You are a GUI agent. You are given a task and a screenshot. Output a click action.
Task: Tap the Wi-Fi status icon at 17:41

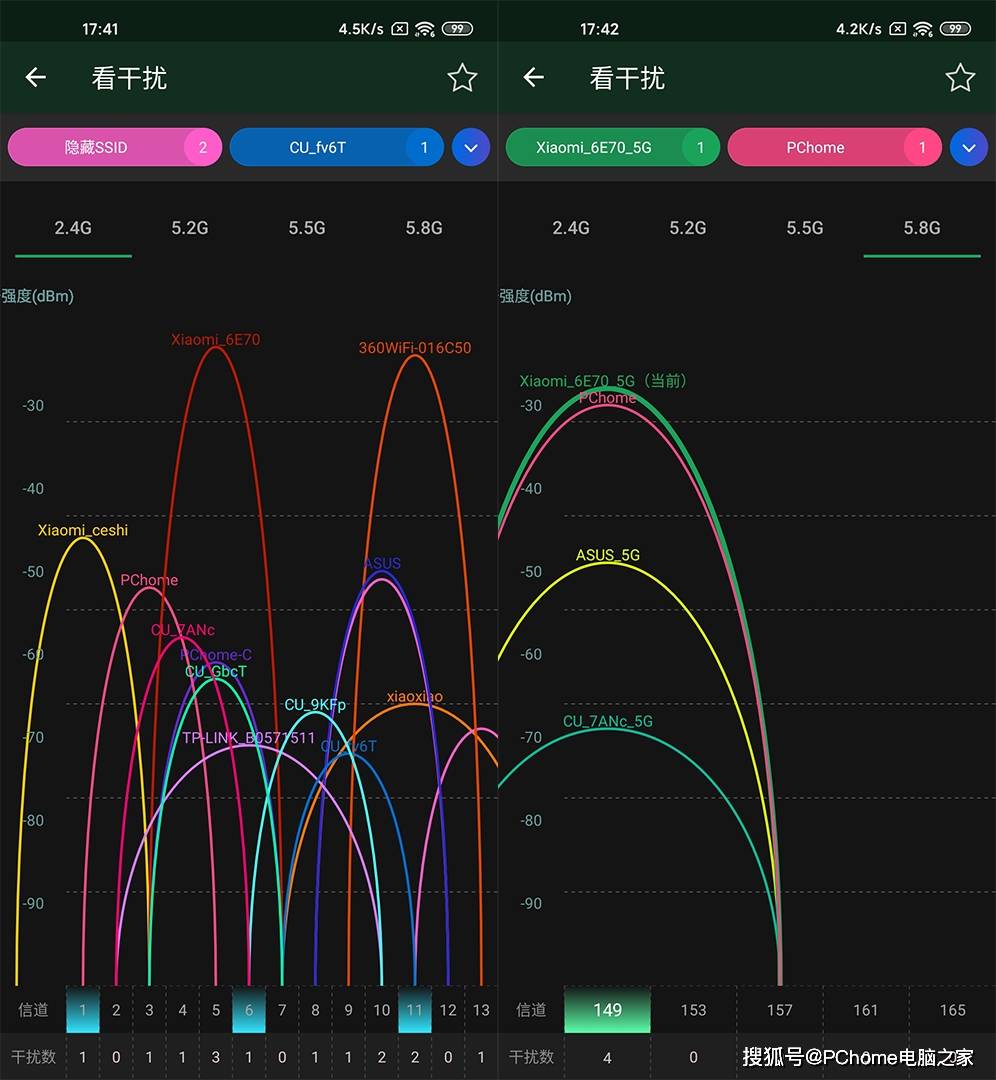click(x=425, y=29)
